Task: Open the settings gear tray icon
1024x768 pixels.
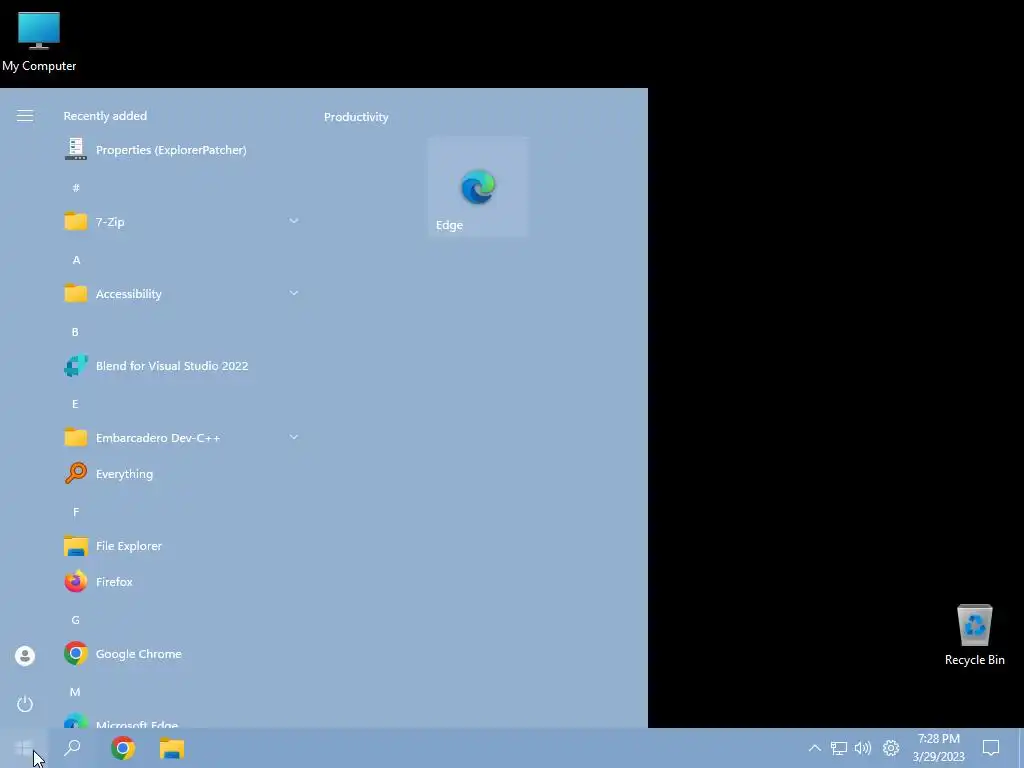Action: [x=891, y=748]
